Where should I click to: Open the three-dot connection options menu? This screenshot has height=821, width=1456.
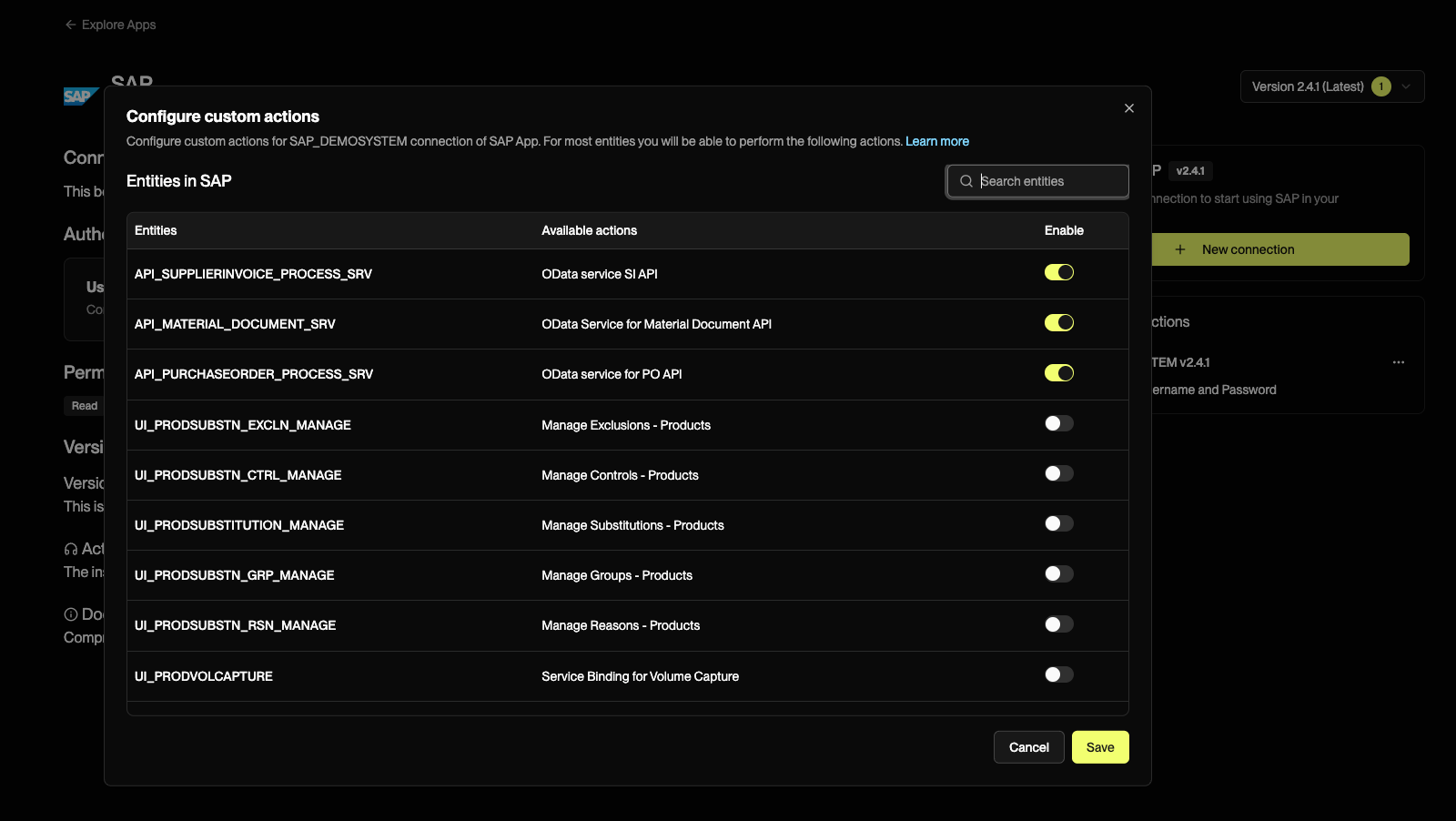pos(1398,362)
